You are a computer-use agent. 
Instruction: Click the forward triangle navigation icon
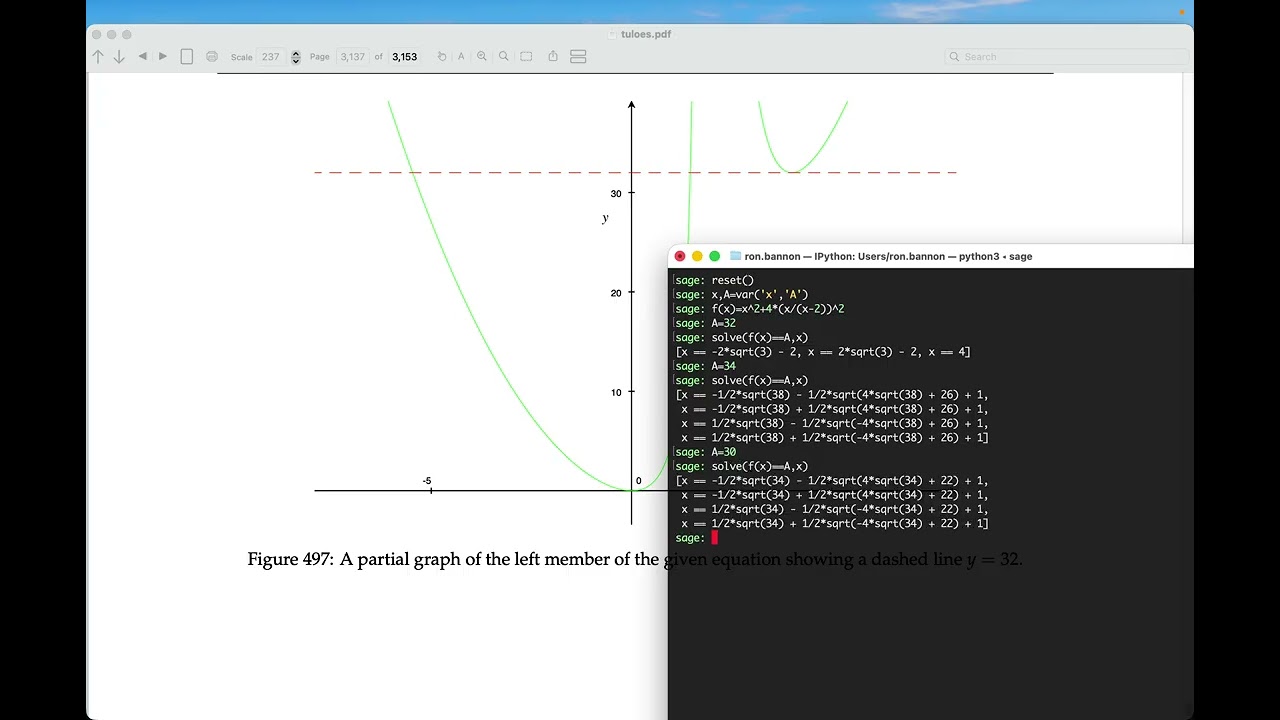point(163,57)
